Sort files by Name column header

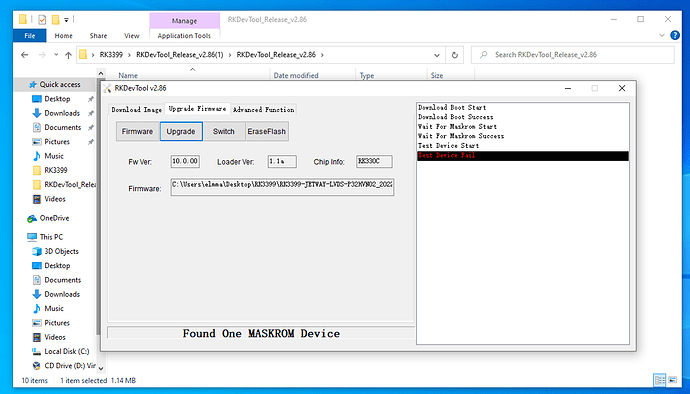(x=128, y=75)
